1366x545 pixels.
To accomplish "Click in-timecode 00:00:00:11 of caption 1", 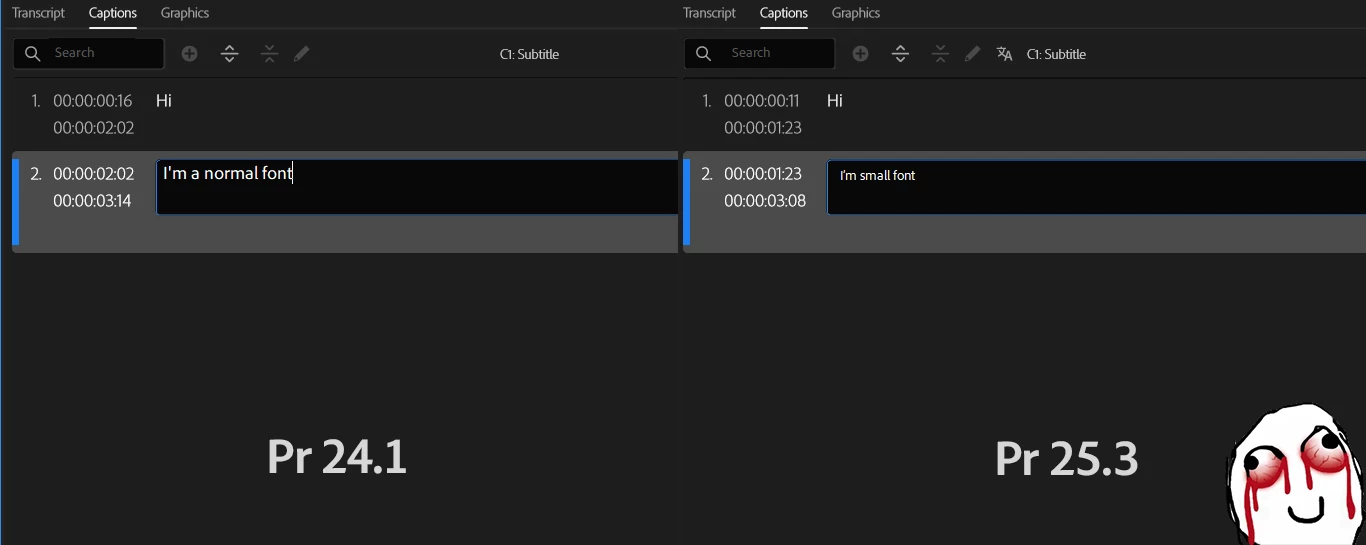I will click(762, 101).
